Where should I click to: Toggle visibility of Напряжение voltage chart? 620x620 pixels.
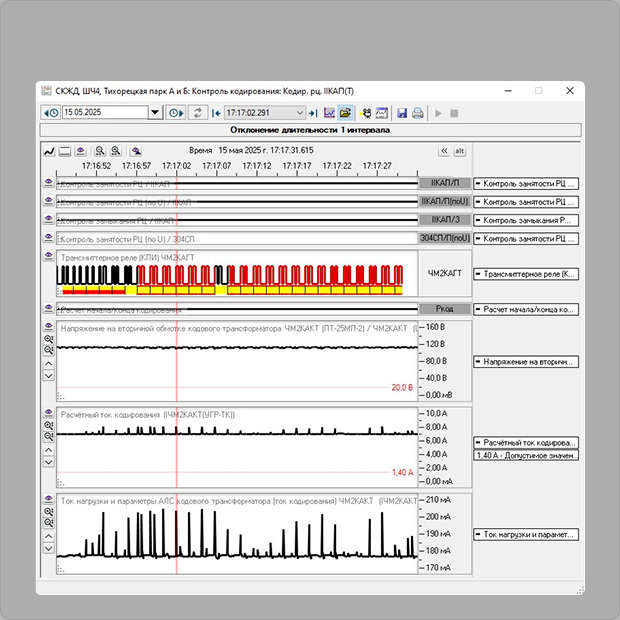(49, 326)
